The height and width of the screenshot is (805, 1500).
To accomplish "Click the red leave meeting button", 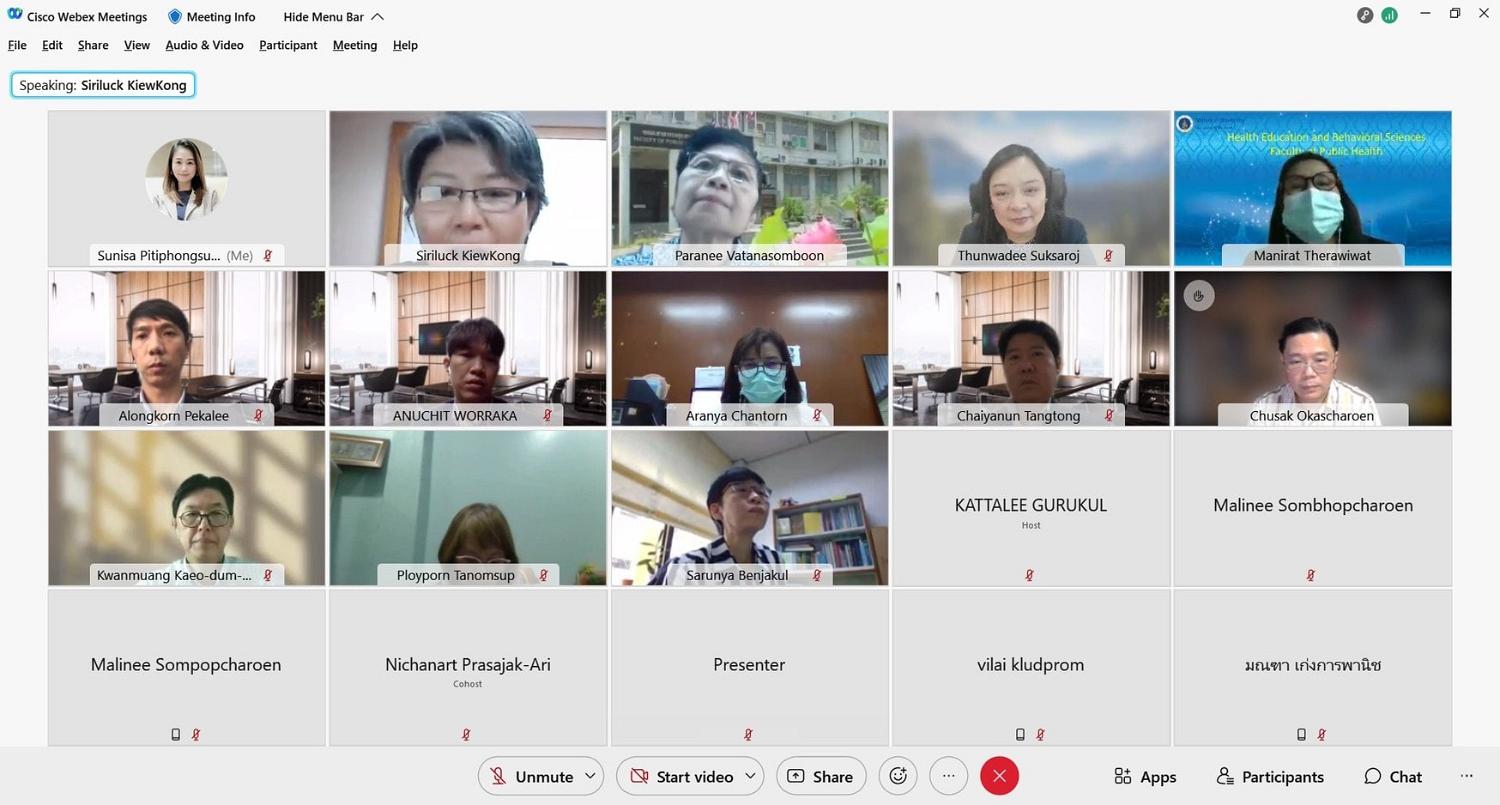I will click(x=999, y=776).
